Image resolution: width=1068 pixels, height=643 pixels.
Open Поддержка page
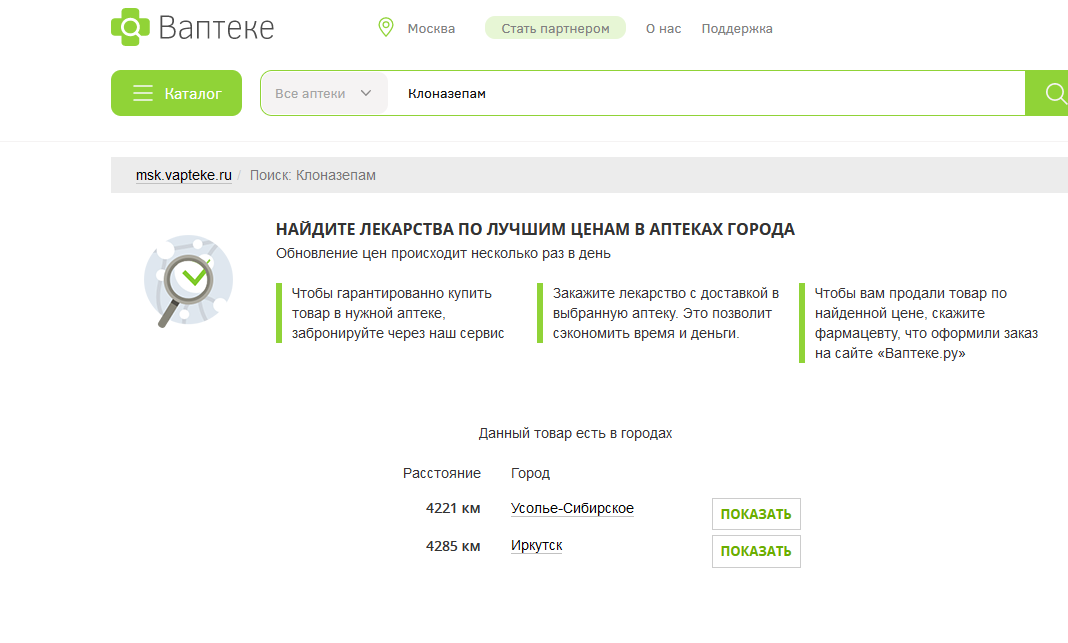coord(737,29)
